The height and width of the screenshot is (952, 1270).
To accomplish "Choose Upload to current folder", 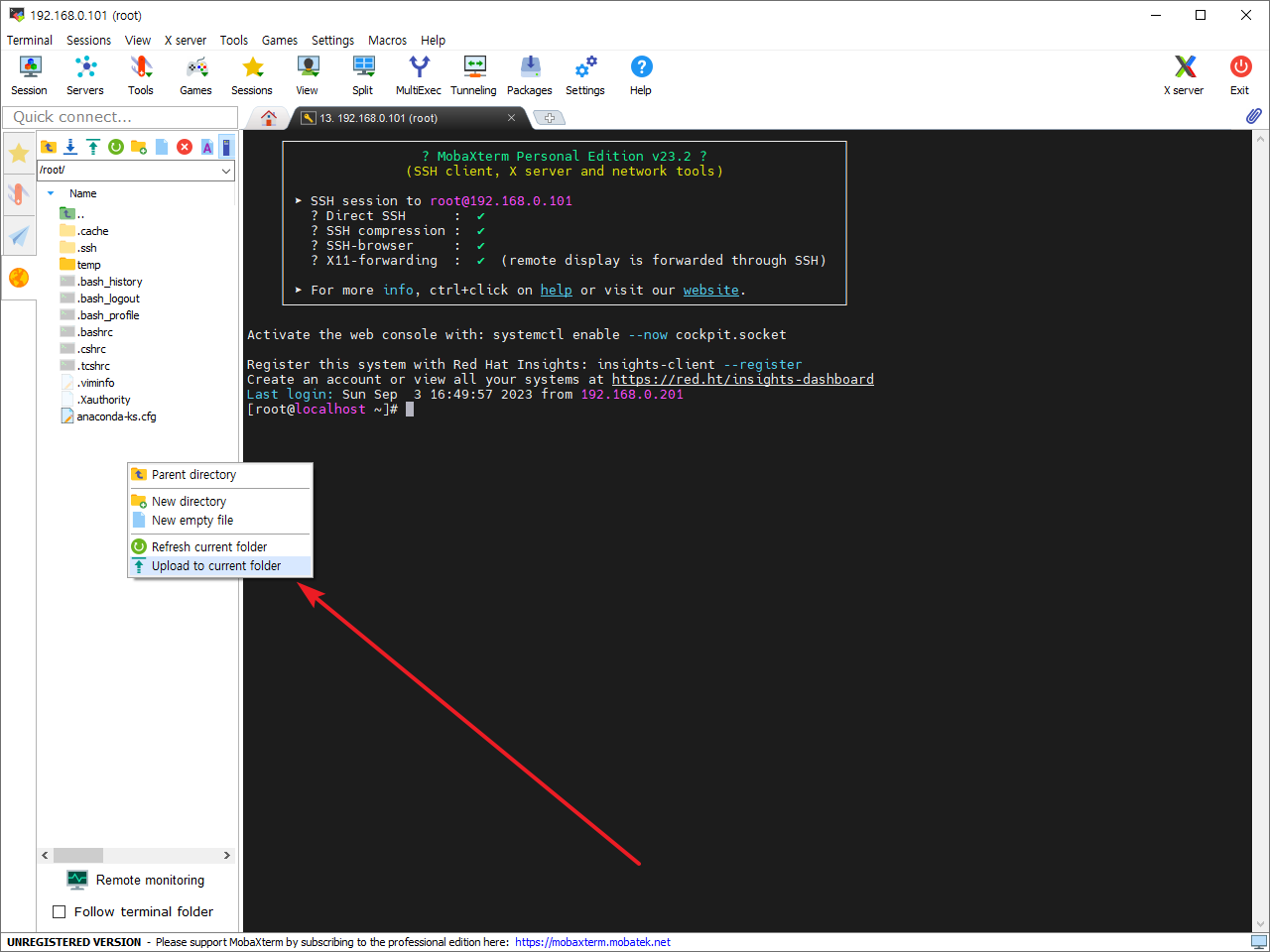I will [220, 566].
